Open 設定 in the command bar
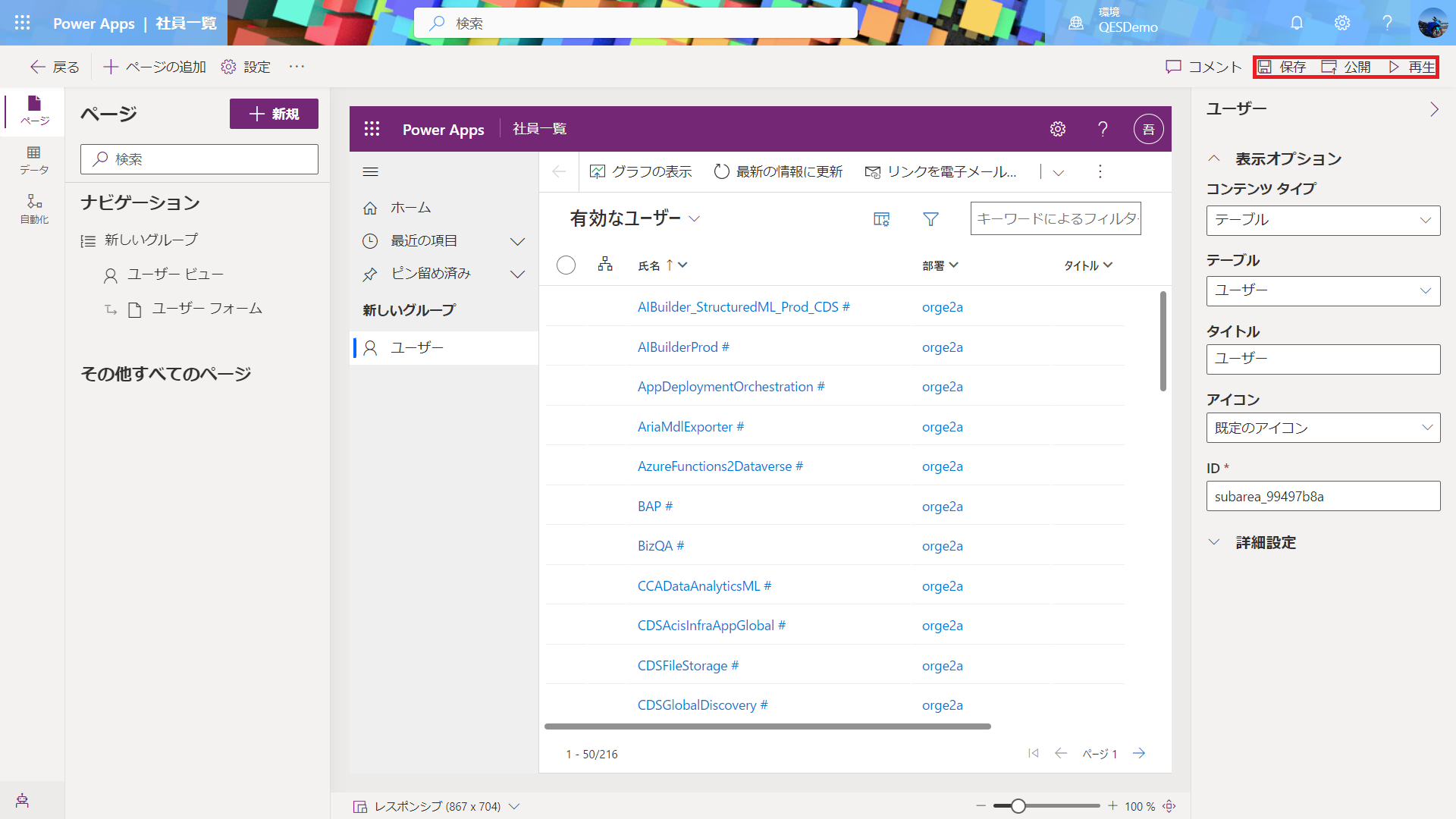 [246, 67]
